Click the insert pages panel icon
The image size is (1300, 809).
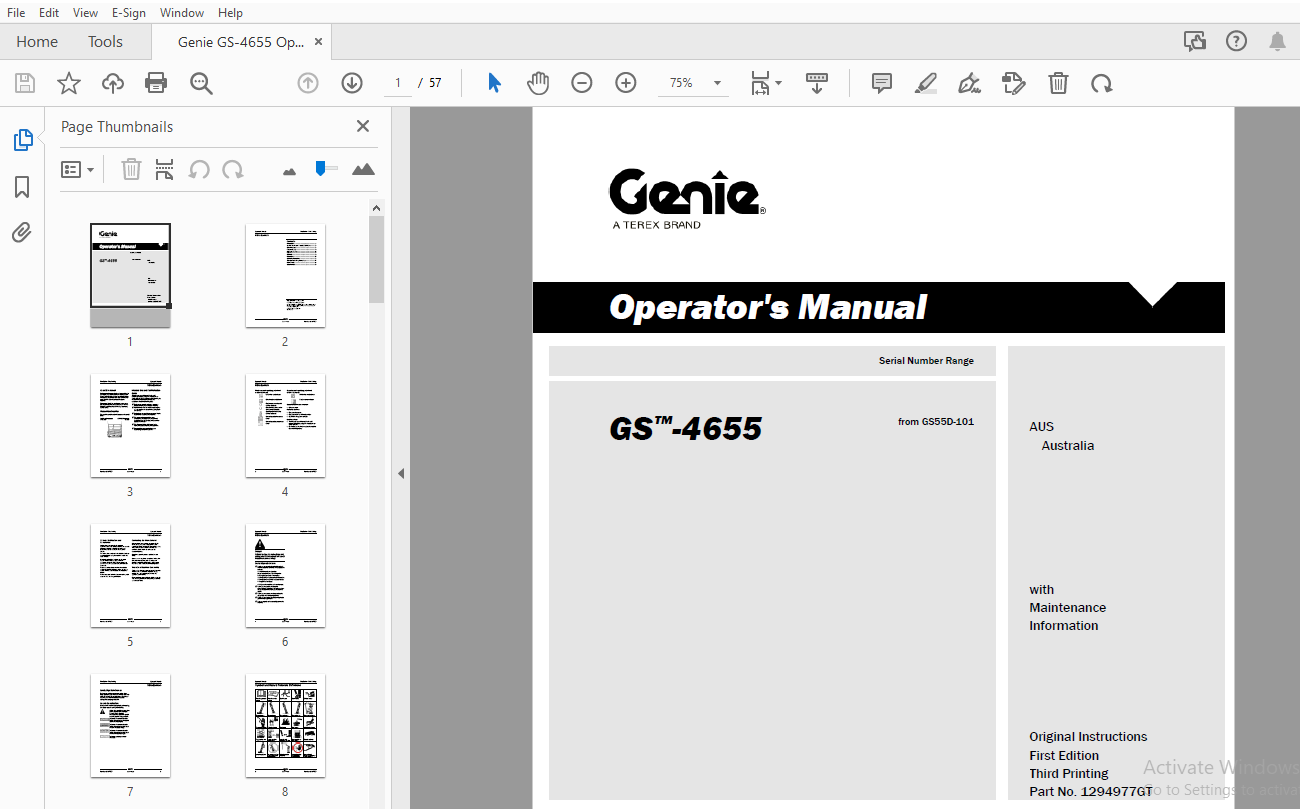(165, 169)
